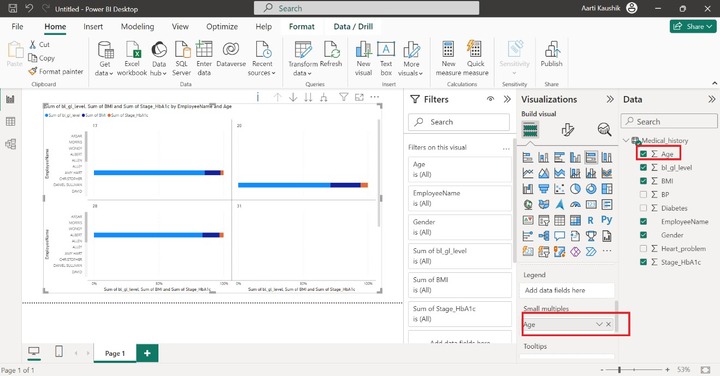The image size is (720, 376).
Task: Open the View ribbon tab
Action: (x=180, y=27)
